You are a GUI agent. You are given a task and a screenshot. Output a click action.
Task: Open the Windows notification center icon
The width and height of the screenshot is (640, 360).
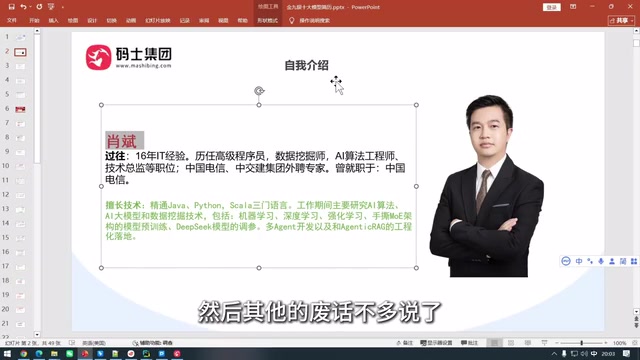click(626, 353)
